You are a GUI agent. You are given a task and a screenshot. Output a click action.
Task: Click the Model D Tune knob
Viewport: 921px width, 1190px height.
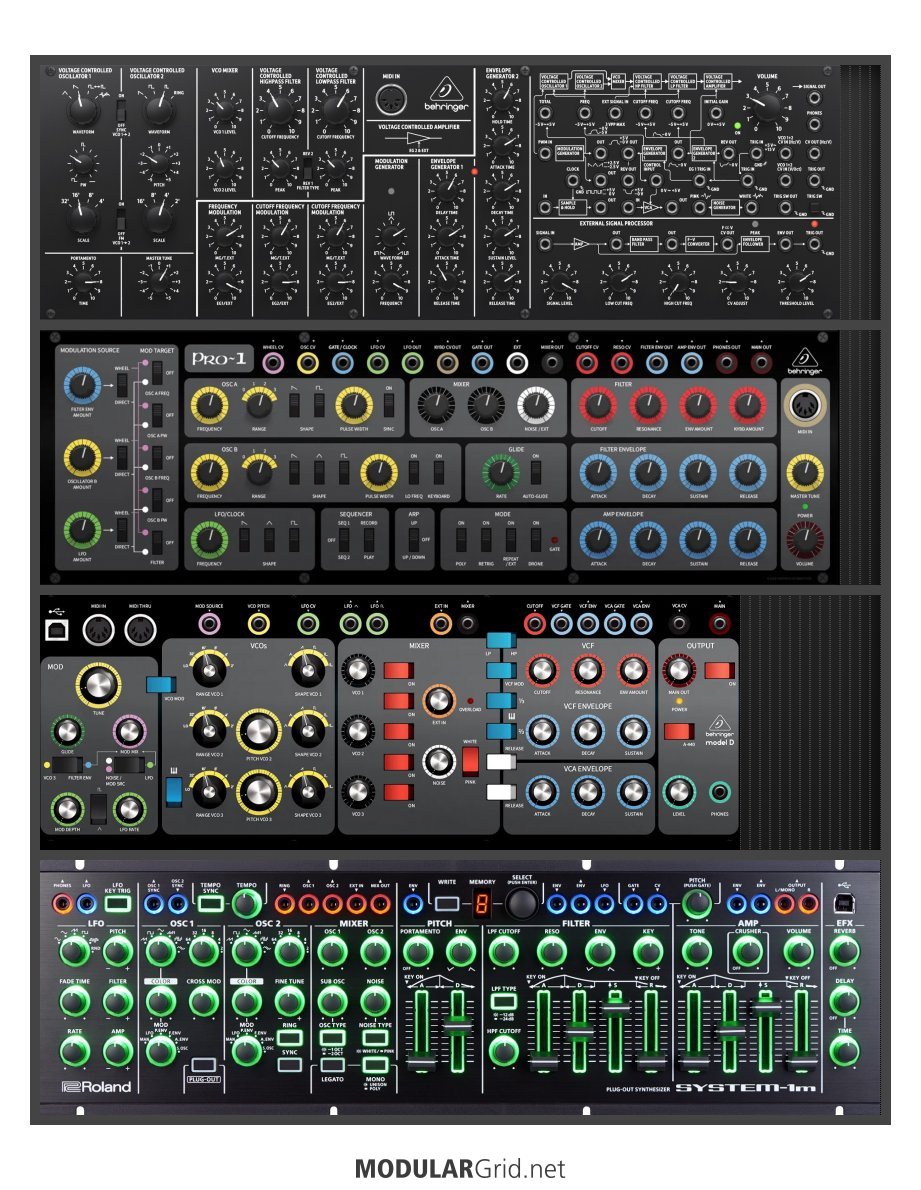coord(98,685)
